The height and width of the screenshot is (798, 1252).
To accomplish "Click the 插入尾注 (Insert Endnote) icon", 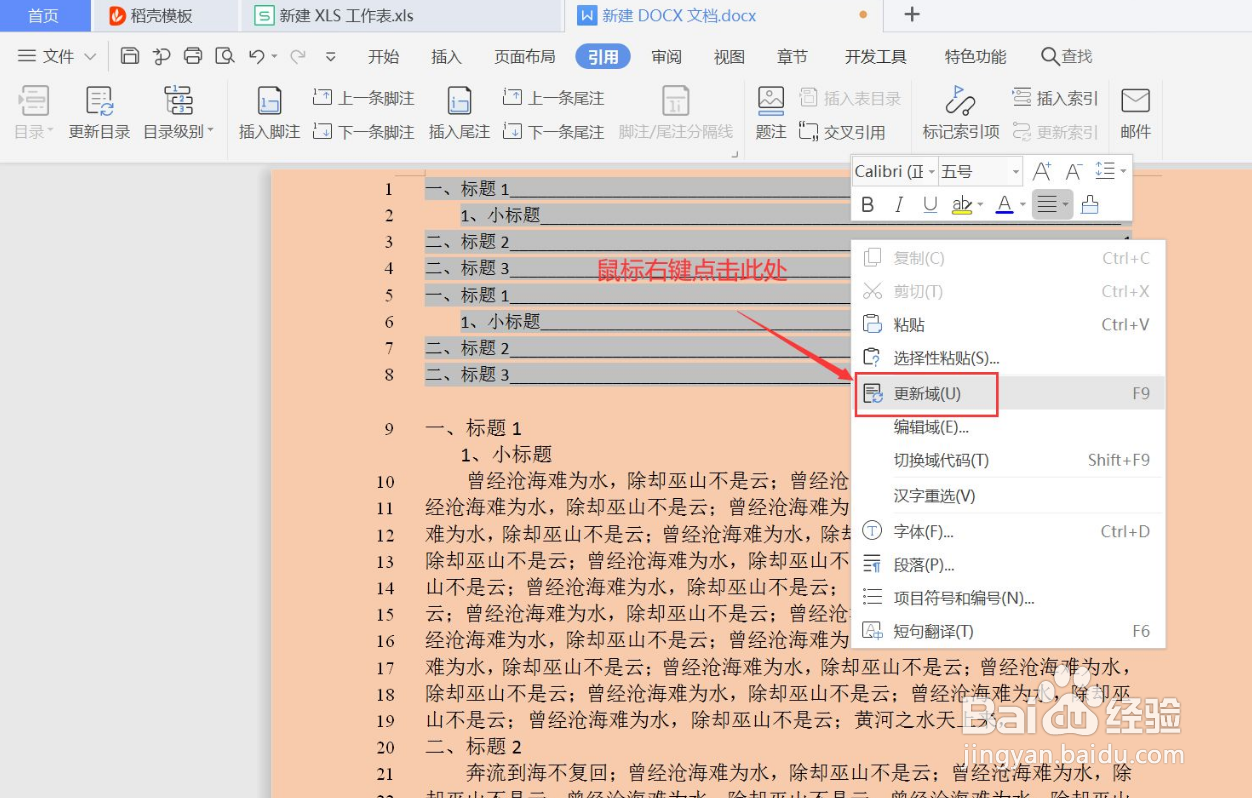I will click(x=458, y=112).
